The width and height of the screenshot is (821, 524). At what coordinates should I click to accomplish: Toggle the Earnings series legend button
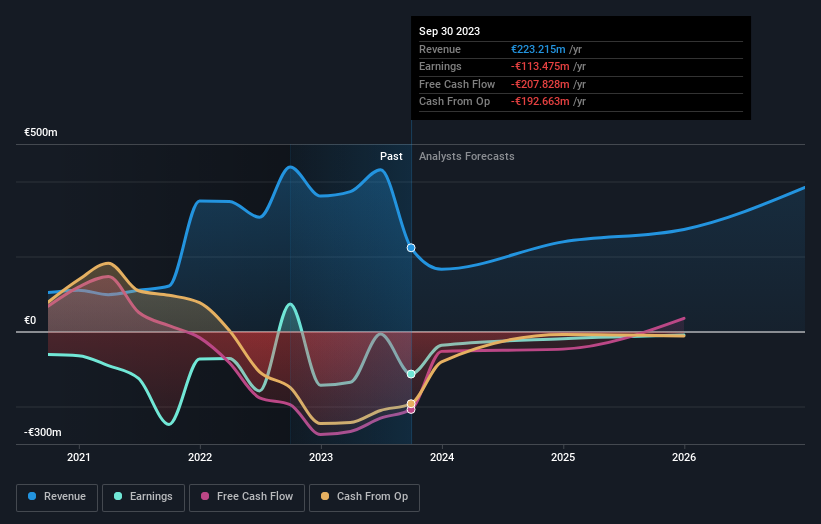pyautogui.click(x=143, y=497)
